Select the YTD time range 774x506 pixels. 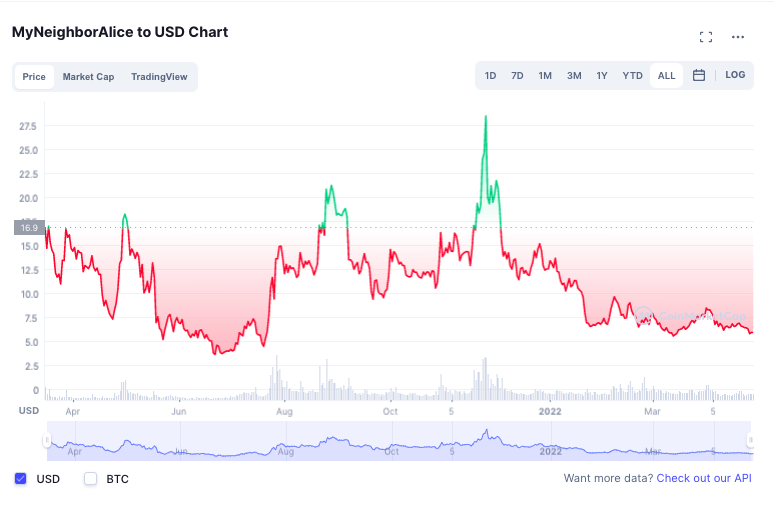pos(632,76)
